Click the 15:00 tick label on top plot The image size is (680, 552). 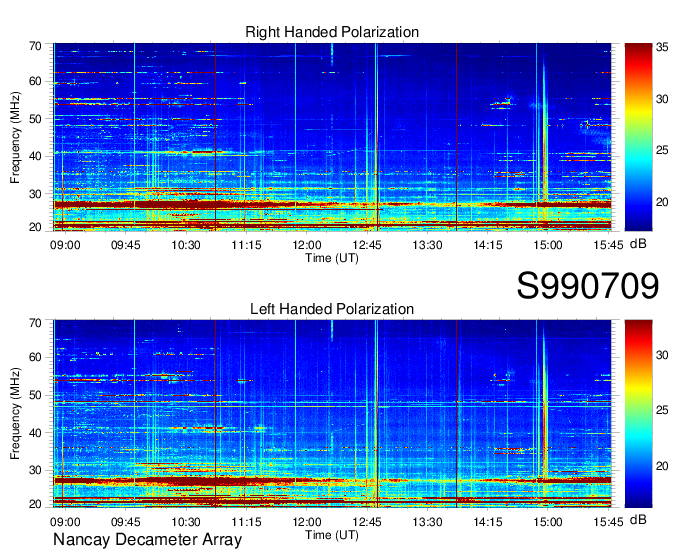548,245
